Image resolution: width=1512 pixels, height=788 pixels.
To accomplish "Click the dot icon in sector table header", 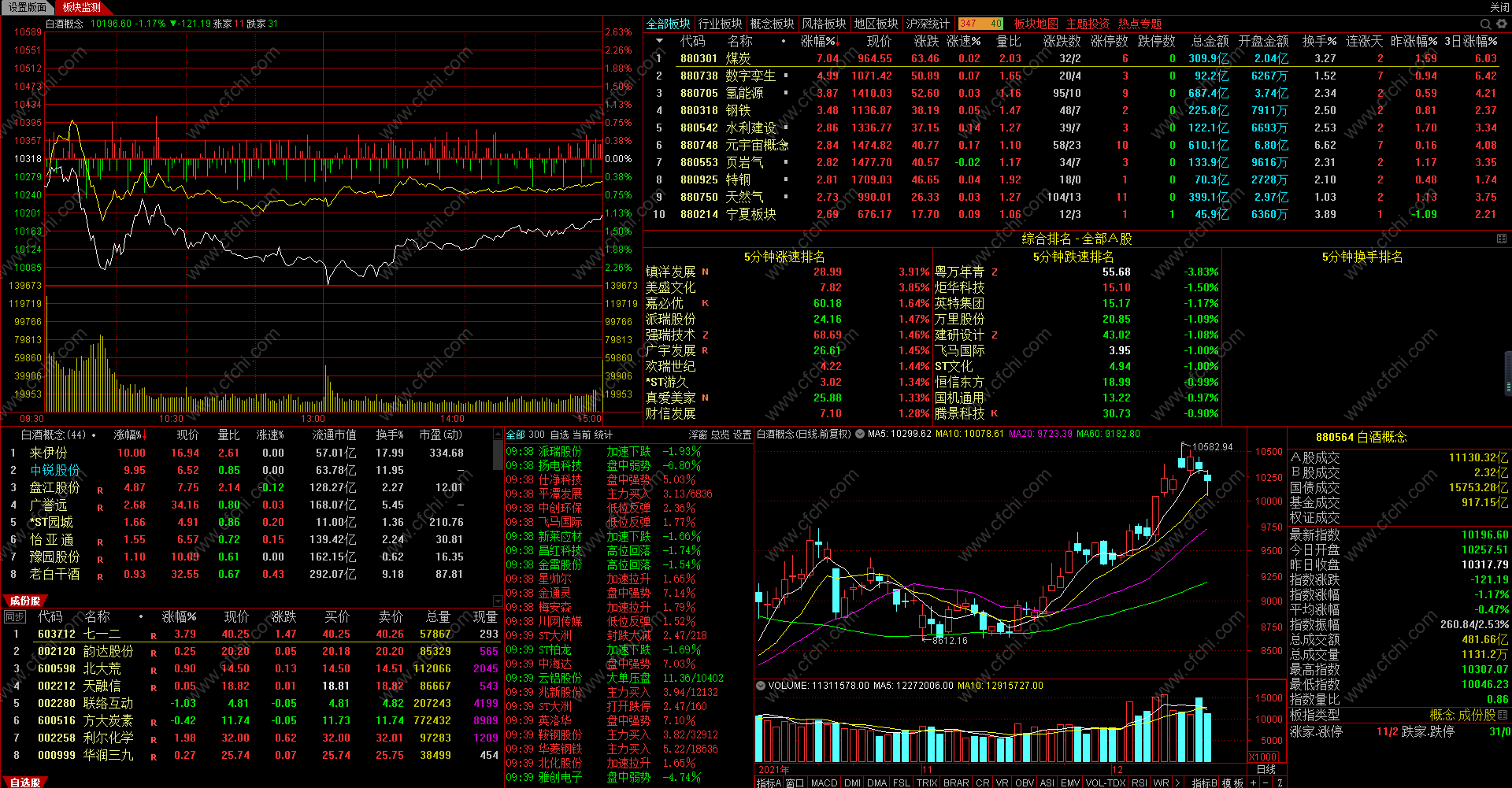I will (x=784, y=41).
